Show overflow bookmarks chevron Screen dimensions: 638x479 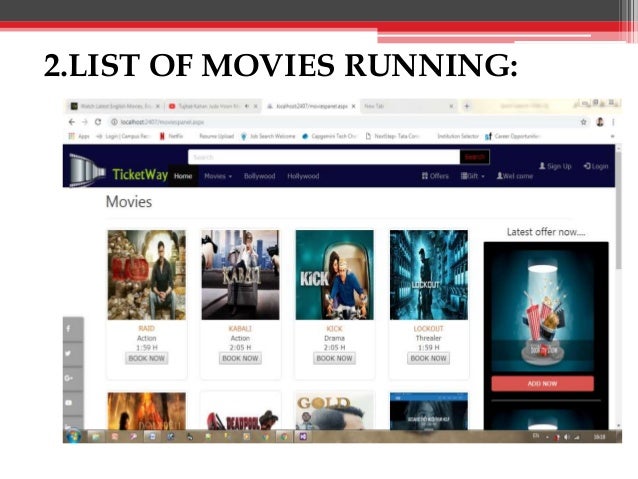point(612,136)
